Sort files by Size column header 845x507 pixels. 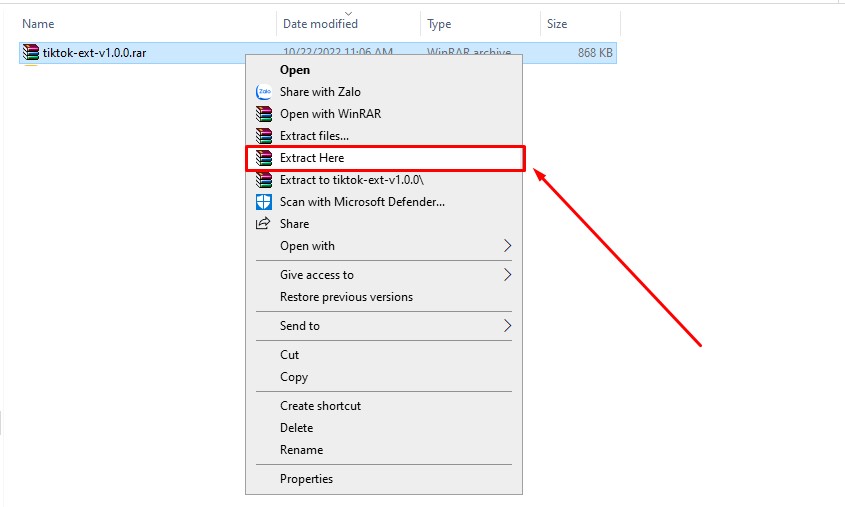pos(557,23)
